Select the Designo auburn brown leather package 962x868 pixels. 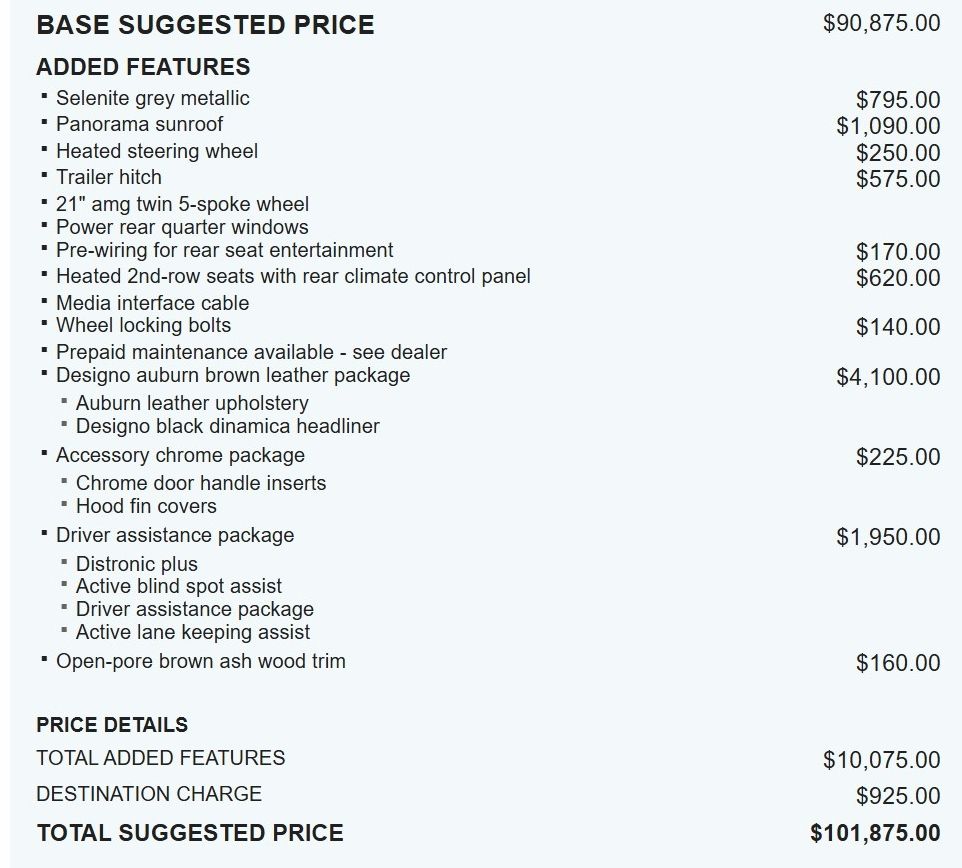[232, 375]
